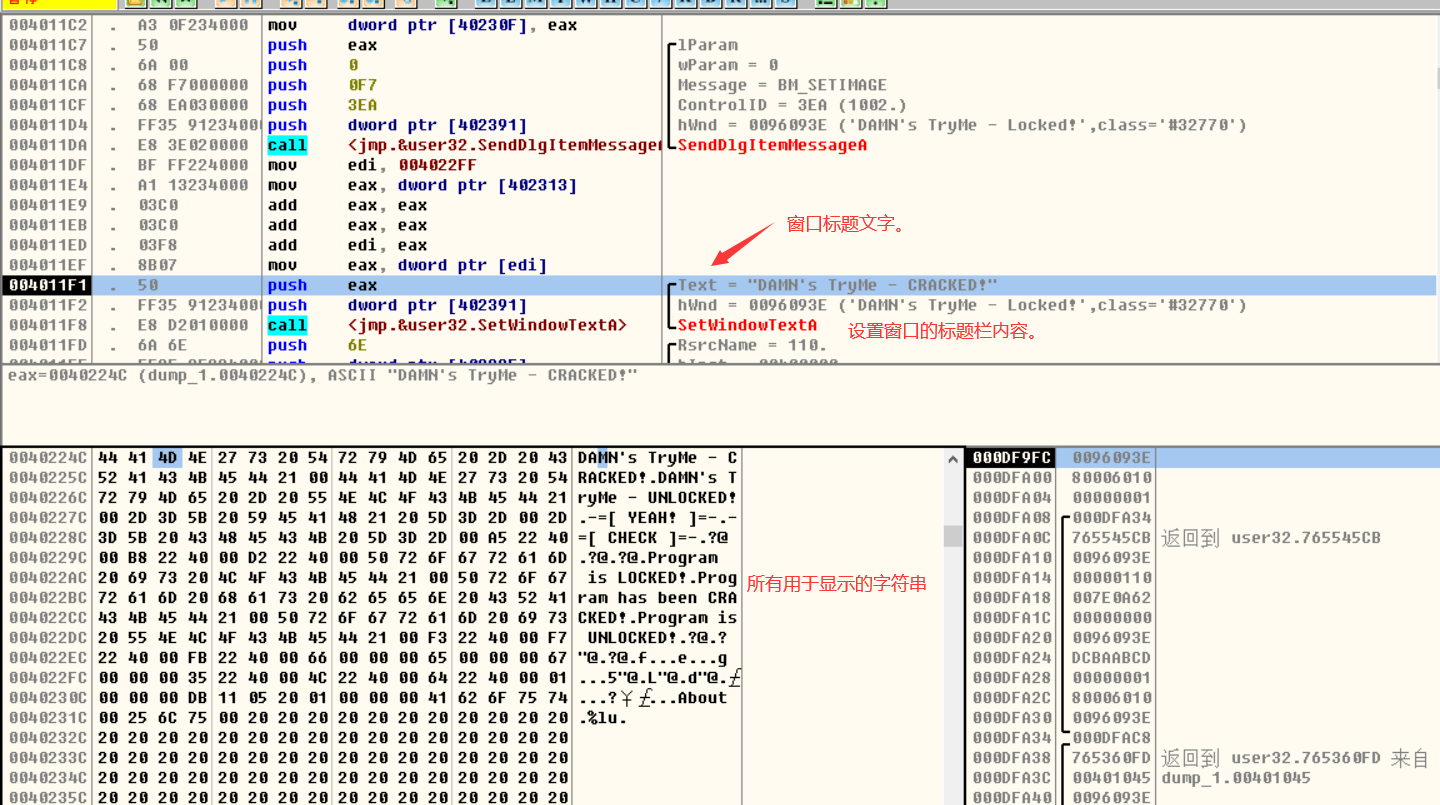
Task: Click the dump pane scroll-up arrow
Action: (953, 459)
